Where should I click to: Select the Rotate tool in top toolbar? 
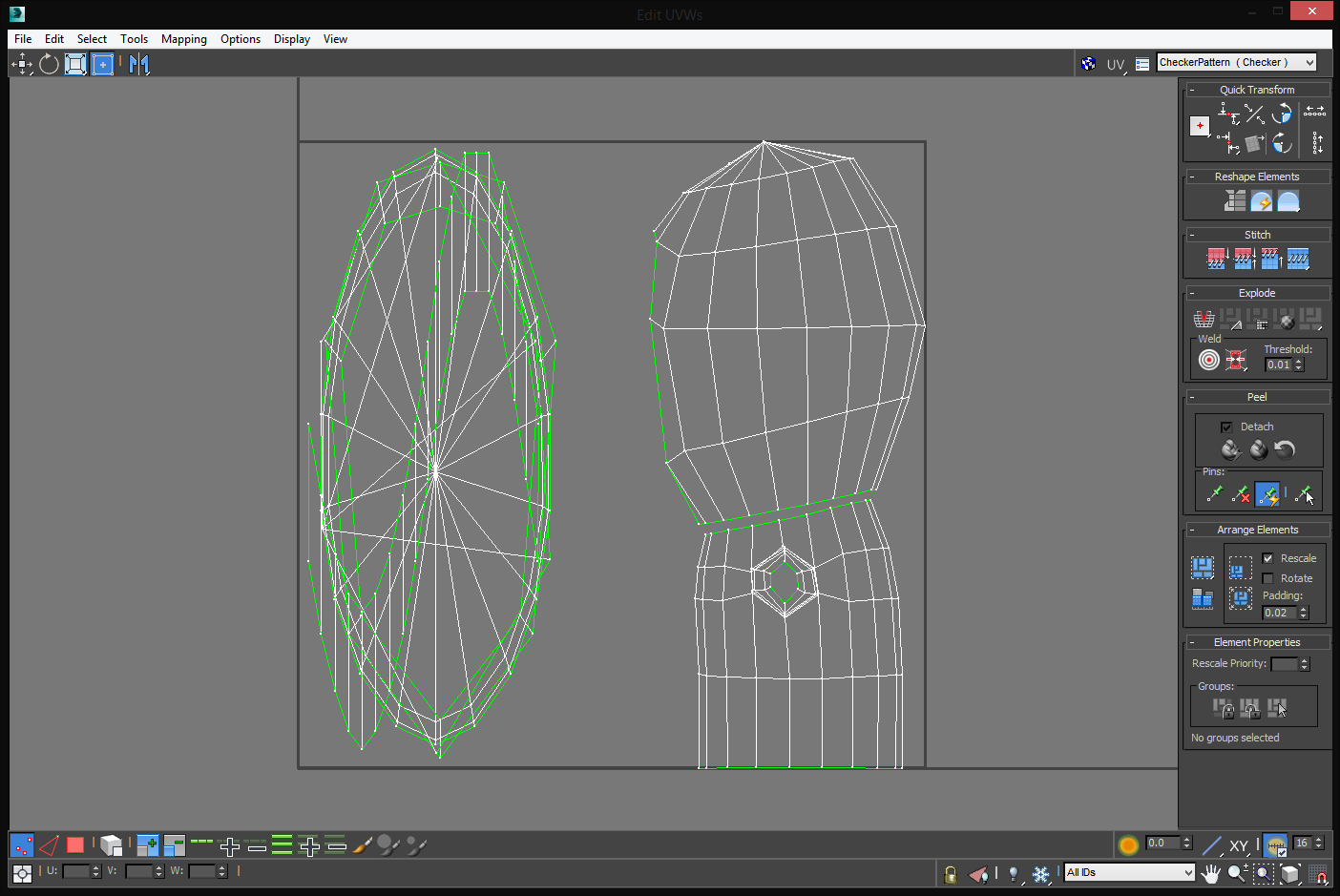point(49,64)
